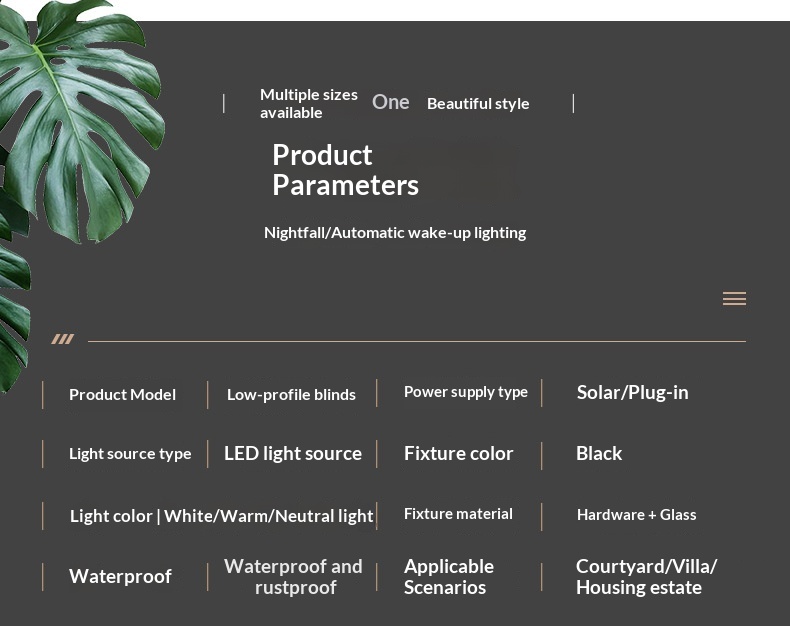
Task: Click the LED light source value
Action: [x=293, y=453]
